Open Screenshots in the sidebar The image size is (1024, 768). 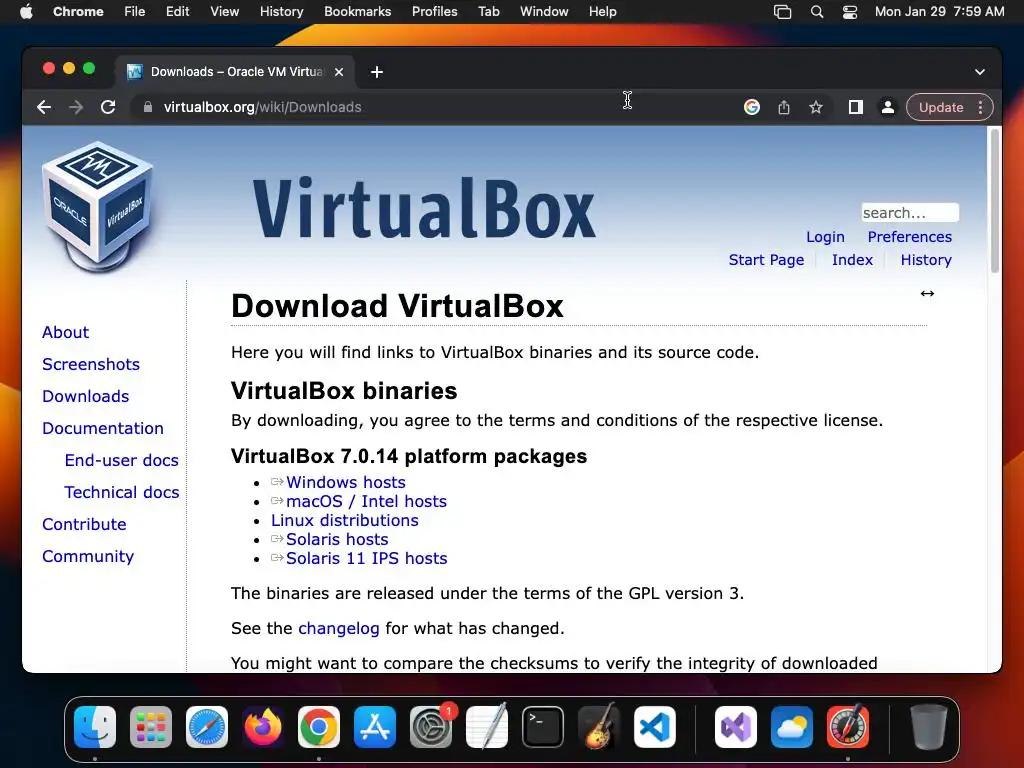tap(91, 364)
